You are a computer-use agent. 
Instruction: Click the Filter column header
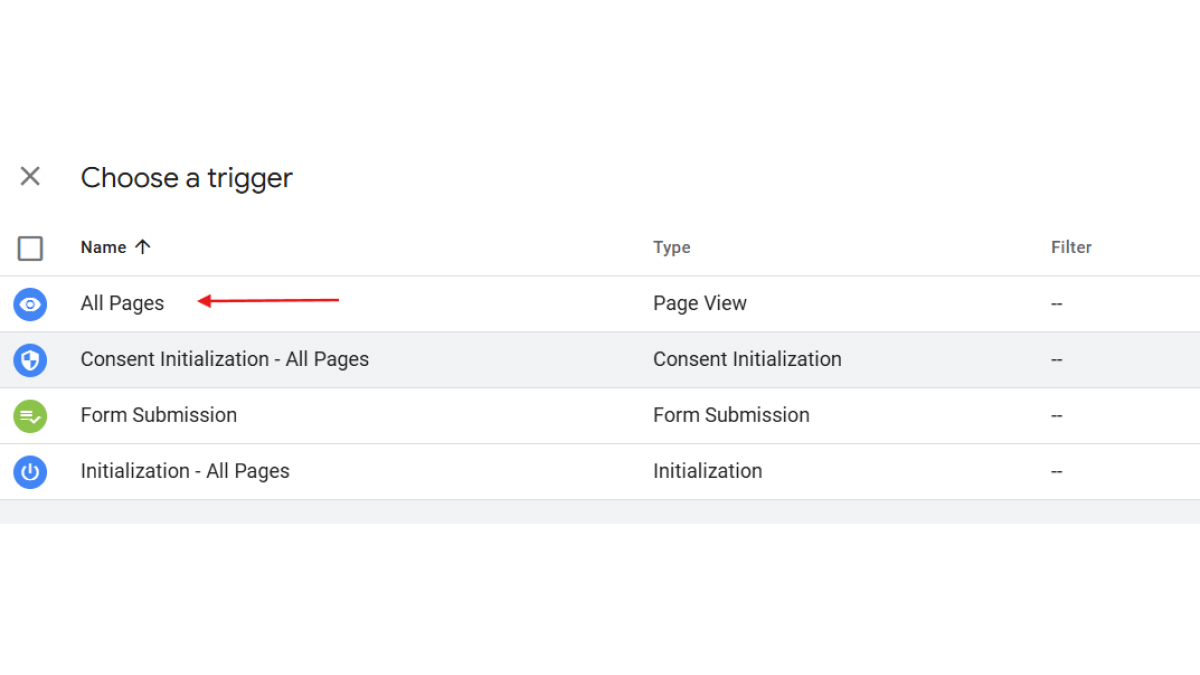pyautogui.click(x=1071, y=247)
